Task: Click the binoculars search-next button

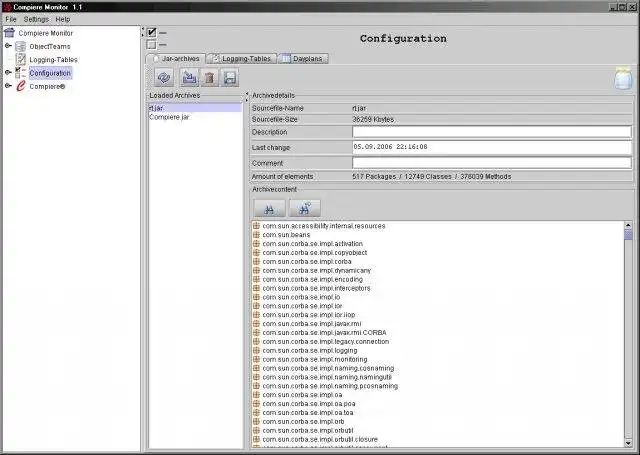Action: (304, 209)
